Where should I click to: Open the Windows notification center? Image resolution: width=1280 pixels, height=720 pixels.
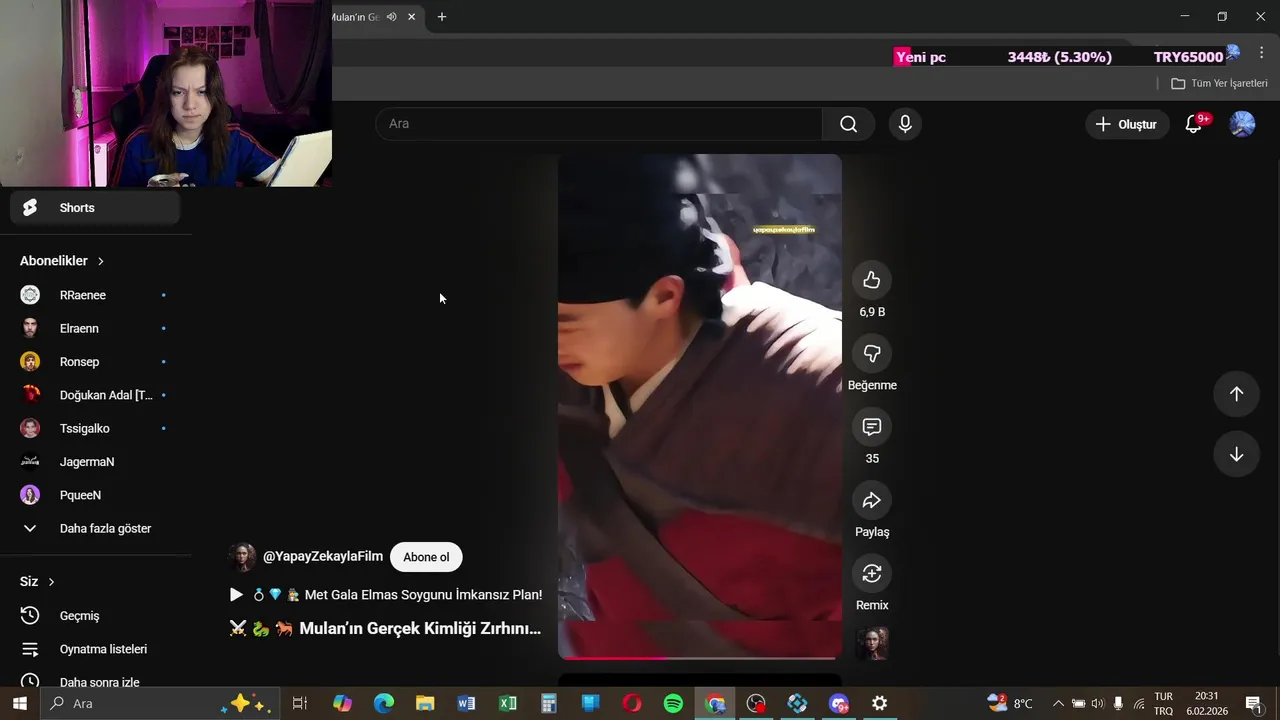[x=1253, y=704]
